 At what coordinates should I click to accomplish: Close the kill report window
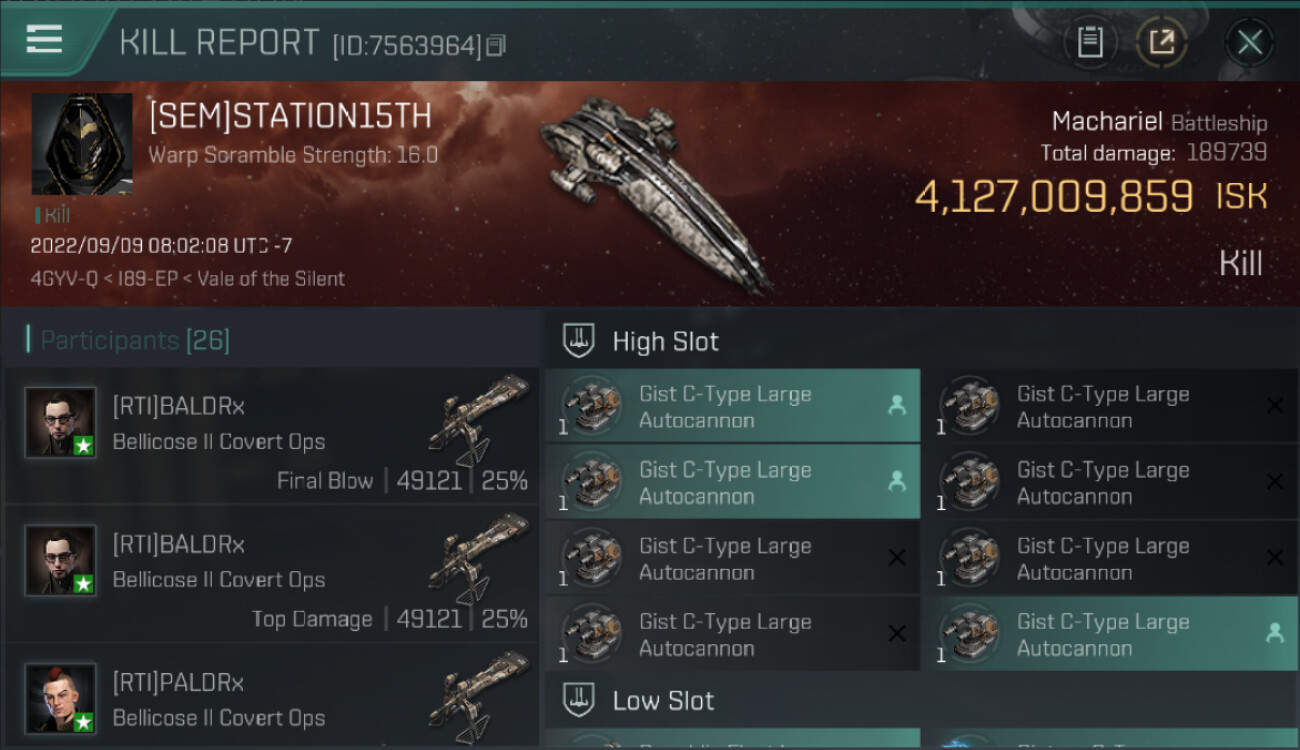tap(1249, 42)
